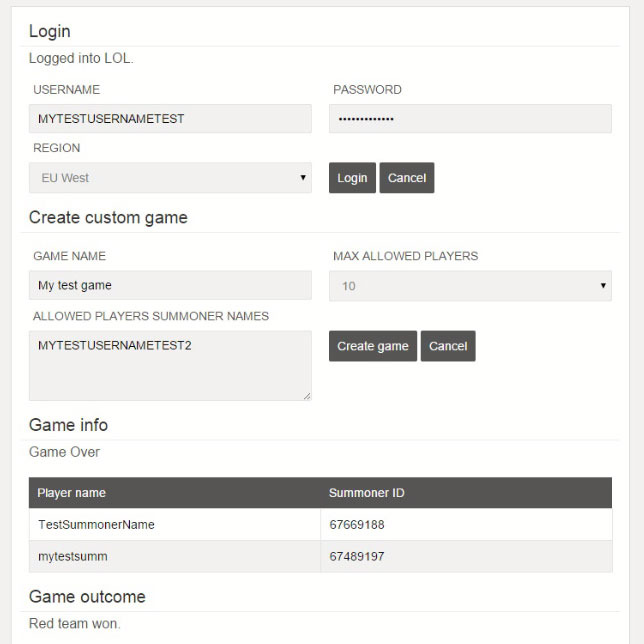Viewport: 644px width, 644px height.
Task: Open the Region dropdown showing EU West
Action: coord(170,178)
